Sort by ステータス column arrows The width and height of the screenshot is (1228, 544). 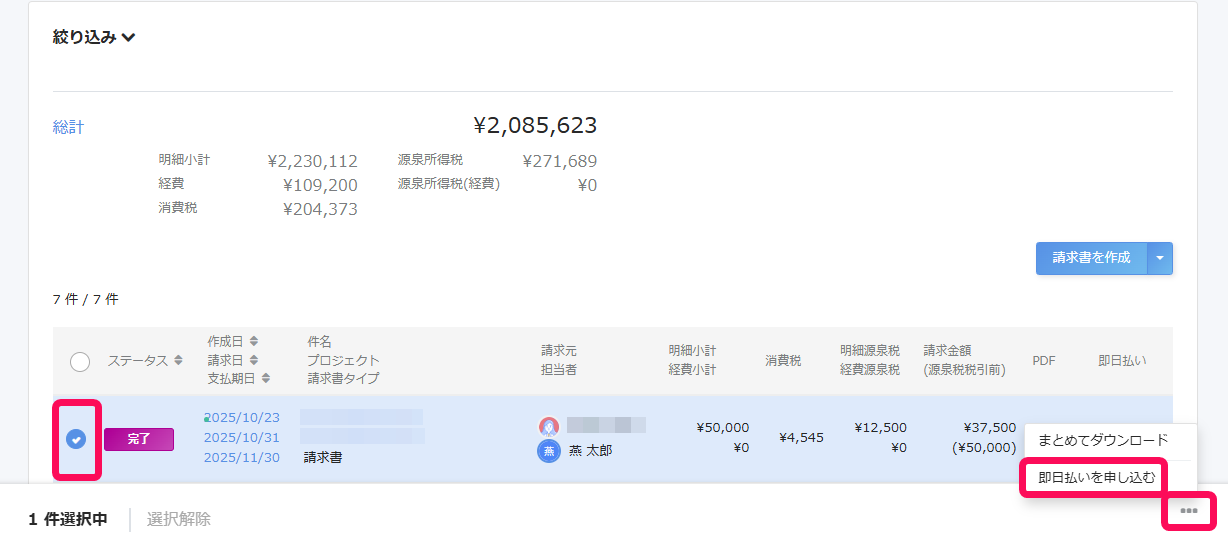[x=178, y=360]
